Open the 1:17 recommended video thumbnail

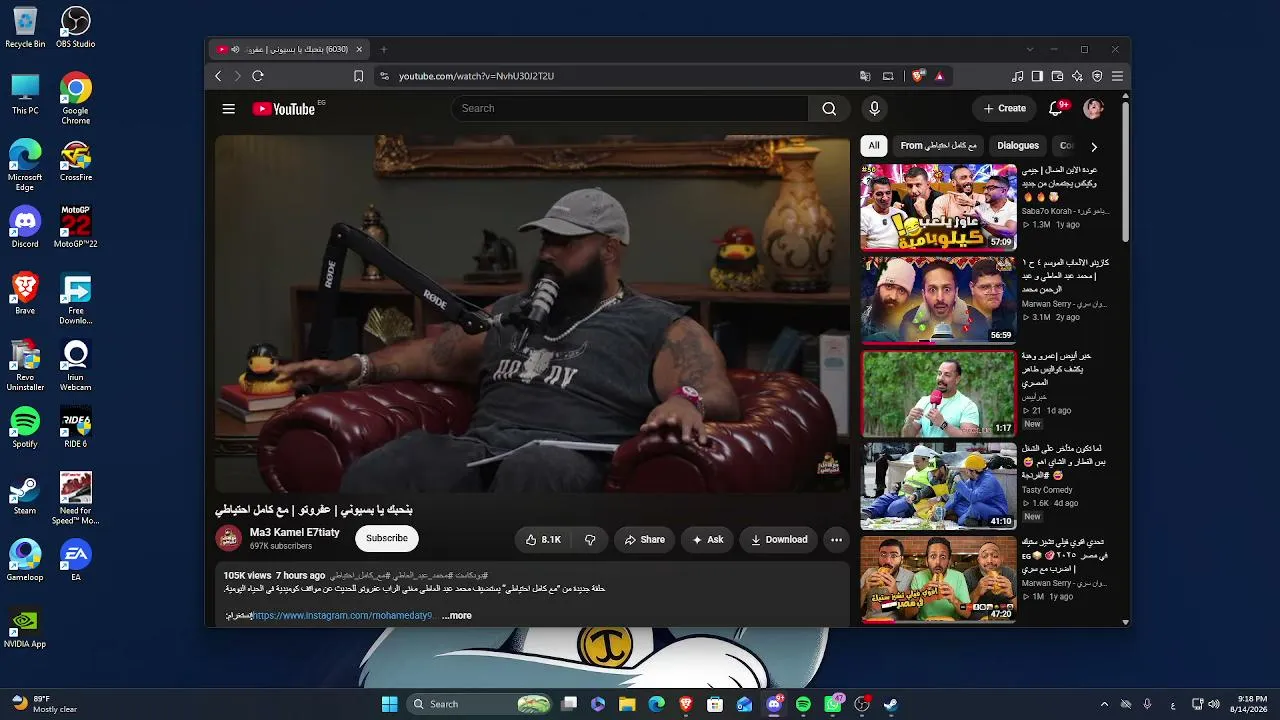[939, 393]
